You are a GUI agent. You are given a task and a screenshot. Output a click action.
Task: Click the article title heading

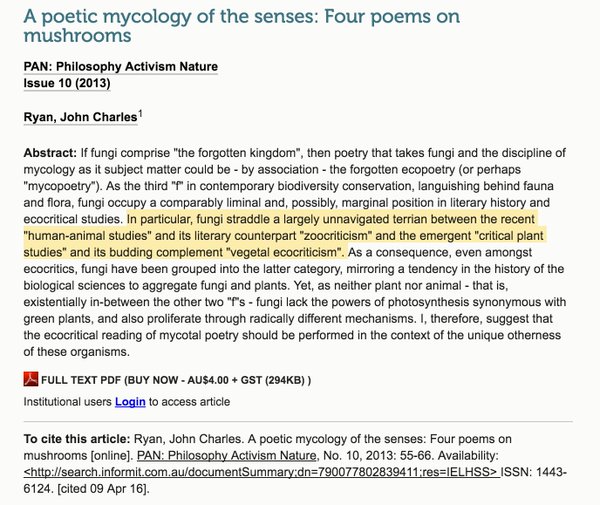241,26
